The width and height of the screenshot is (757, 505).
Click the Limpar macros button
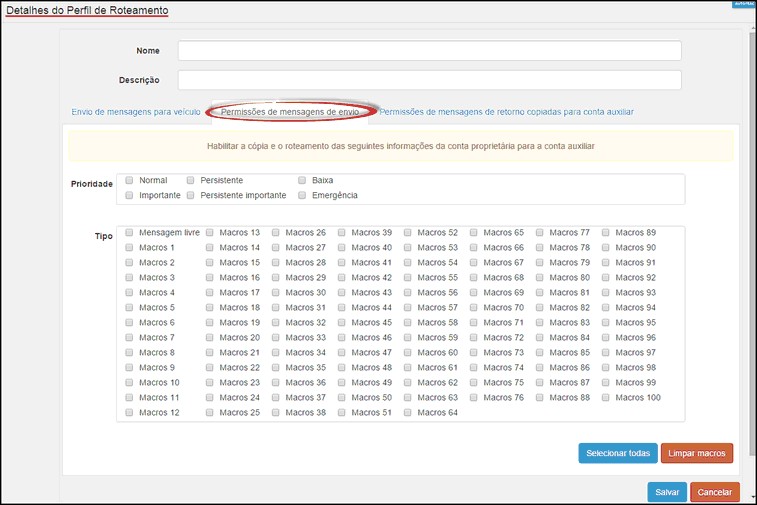tap(697, 453)
